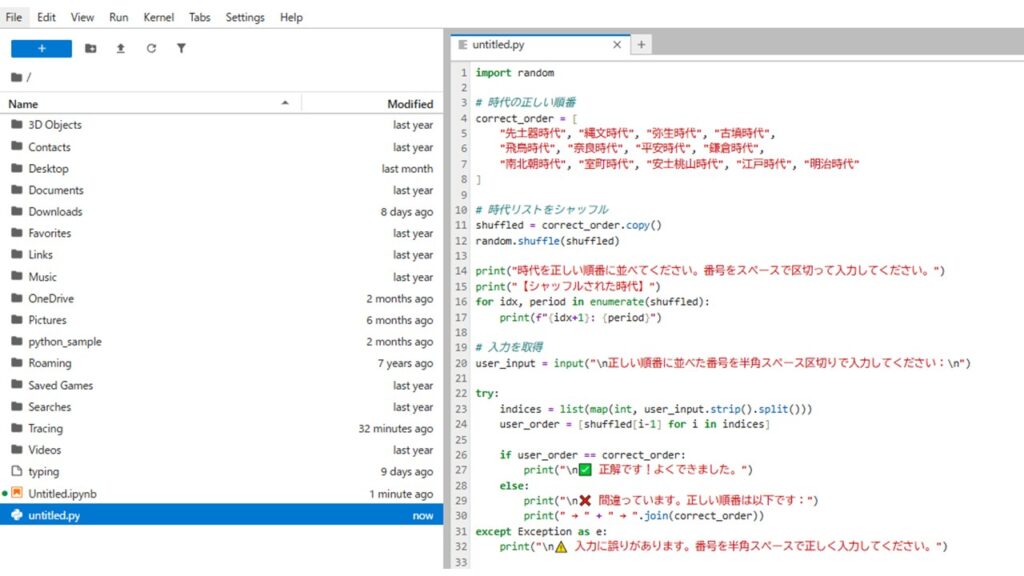Open the View menu
The image size is (1024, 576).
pos(82,17)
